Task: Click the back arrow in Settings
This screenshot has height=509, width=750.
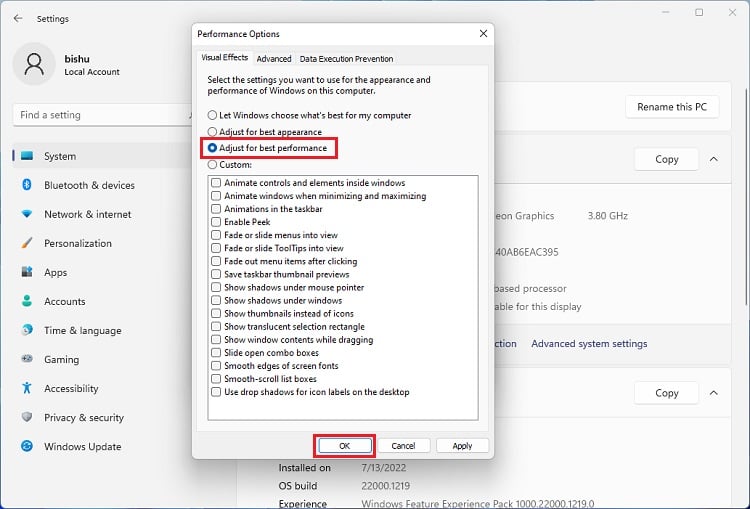Action: 18,18
